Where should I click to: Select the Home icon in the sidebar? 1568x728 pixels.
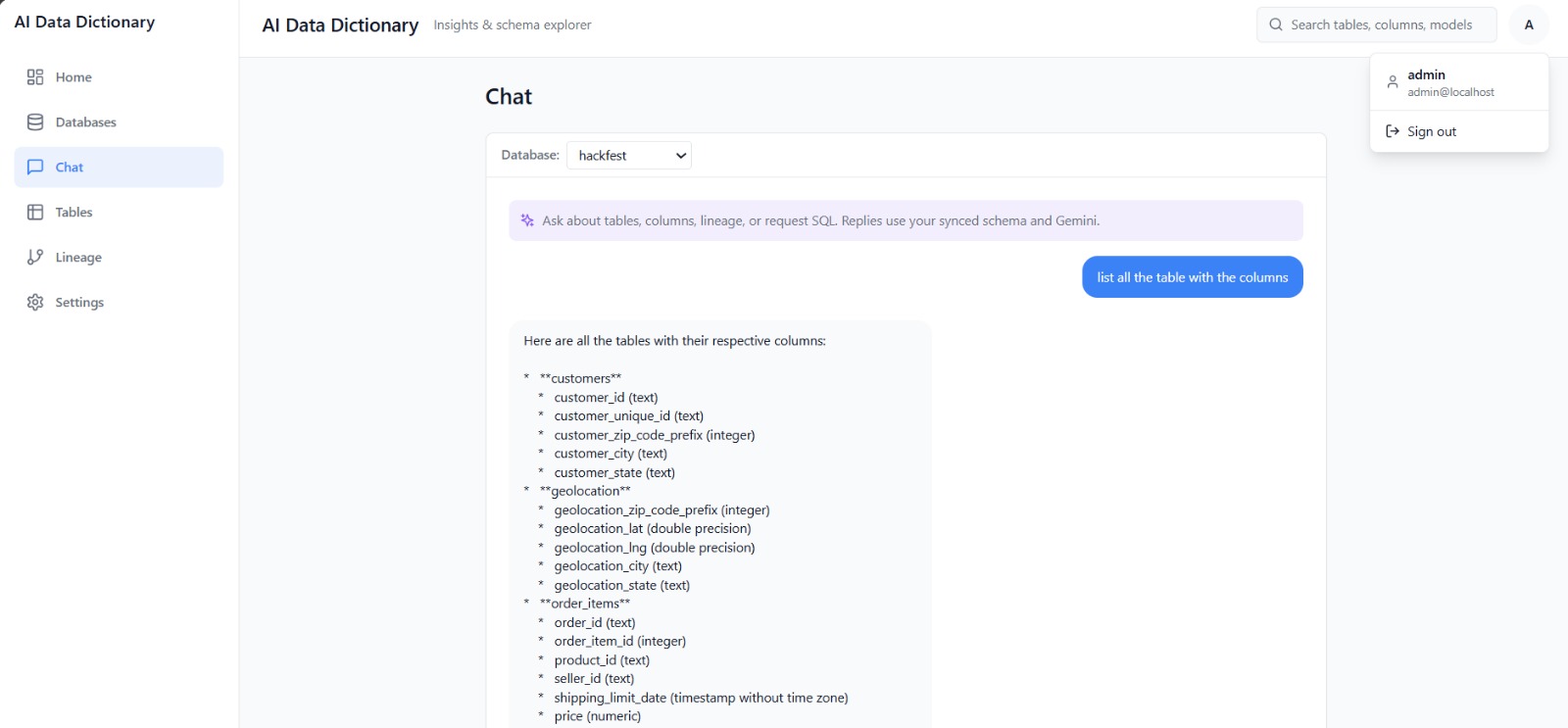pyautogui.click(x=35, y=76)
